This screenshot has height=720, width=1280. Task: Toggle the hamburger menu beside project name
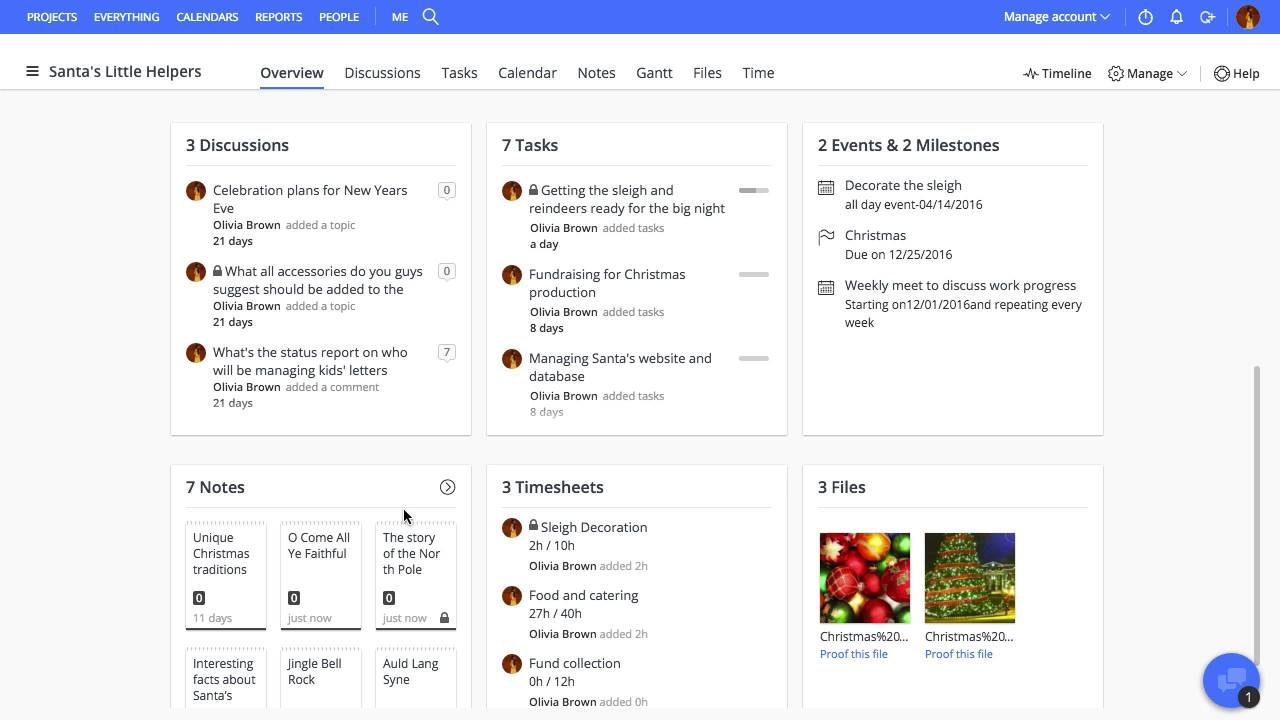tap(32, 72)
